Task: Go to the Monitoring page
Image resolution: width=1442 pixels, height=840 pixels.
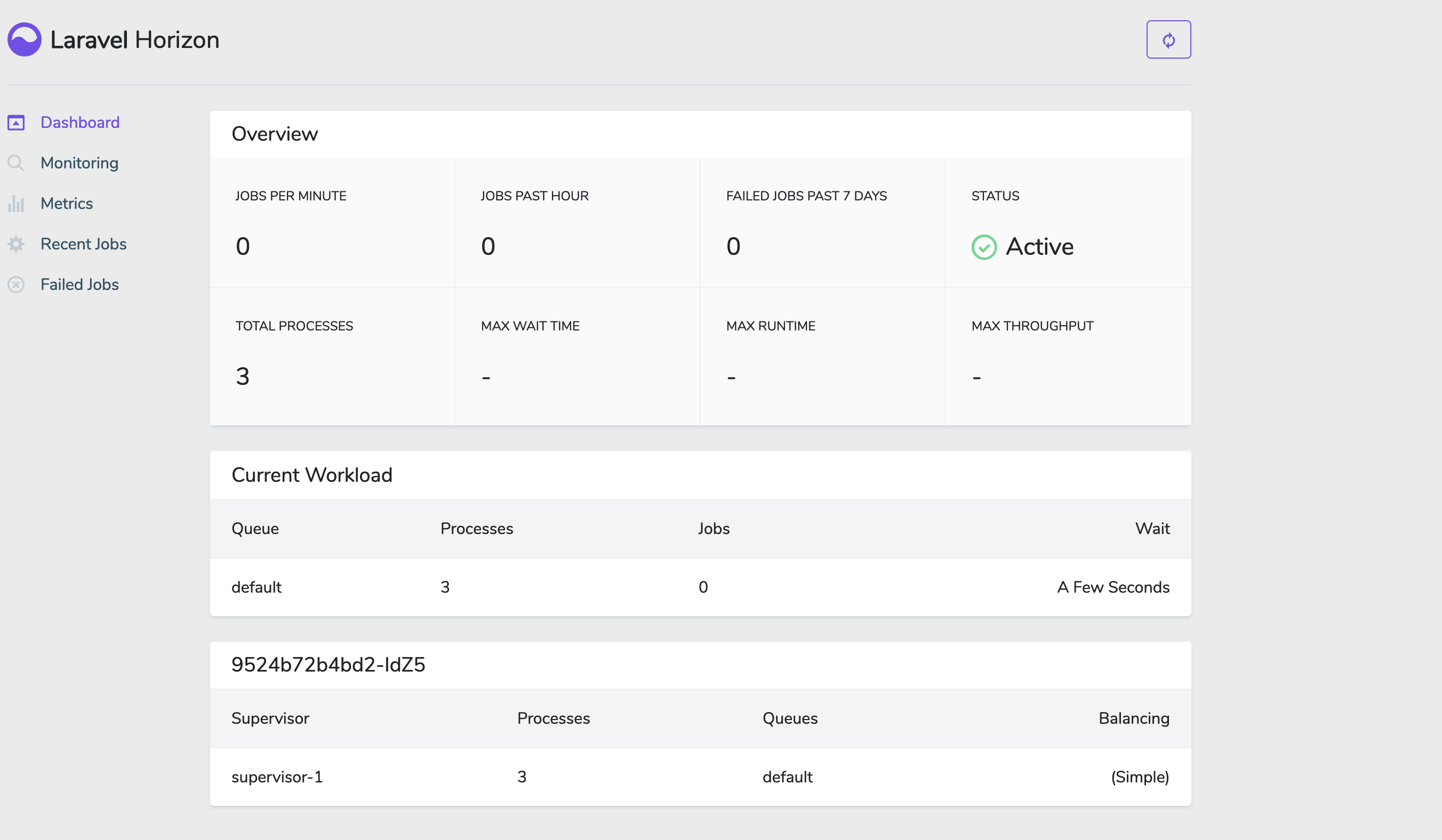Action: point(79,163)
